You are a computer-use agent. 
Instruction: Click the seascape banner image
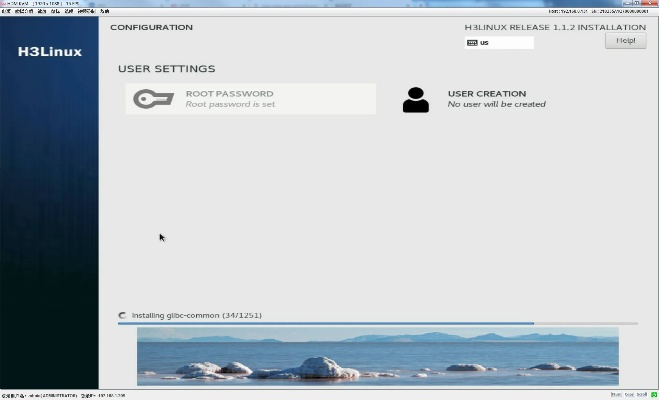pos(377,356)
